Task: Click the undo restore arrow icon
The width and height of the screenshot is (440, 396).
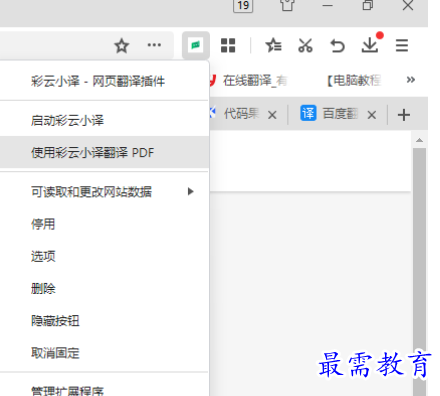Action: 337,46
